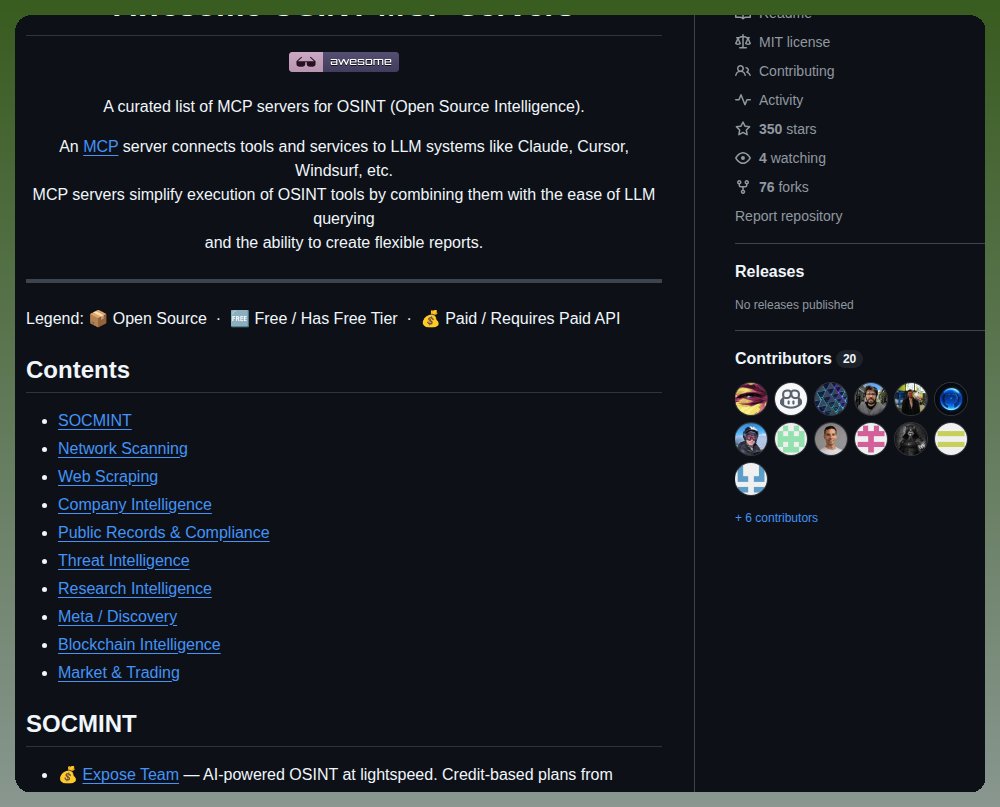
Task: Open the green checkered identicon contributor avatar
Action: [x=791, y=439]
